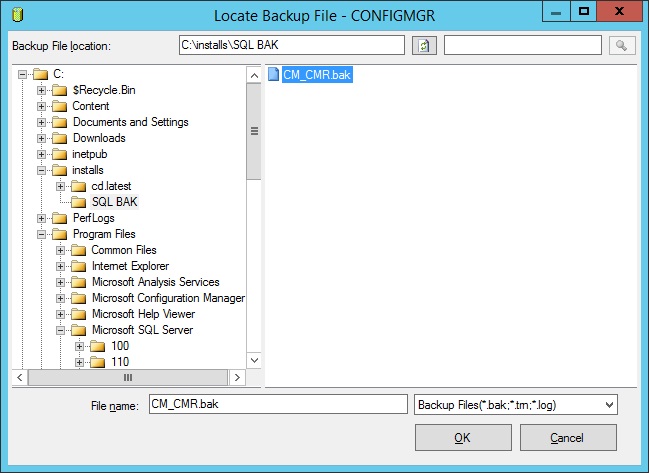
Task: Click the search magnifier icon
Action: [x=621, y=46]
